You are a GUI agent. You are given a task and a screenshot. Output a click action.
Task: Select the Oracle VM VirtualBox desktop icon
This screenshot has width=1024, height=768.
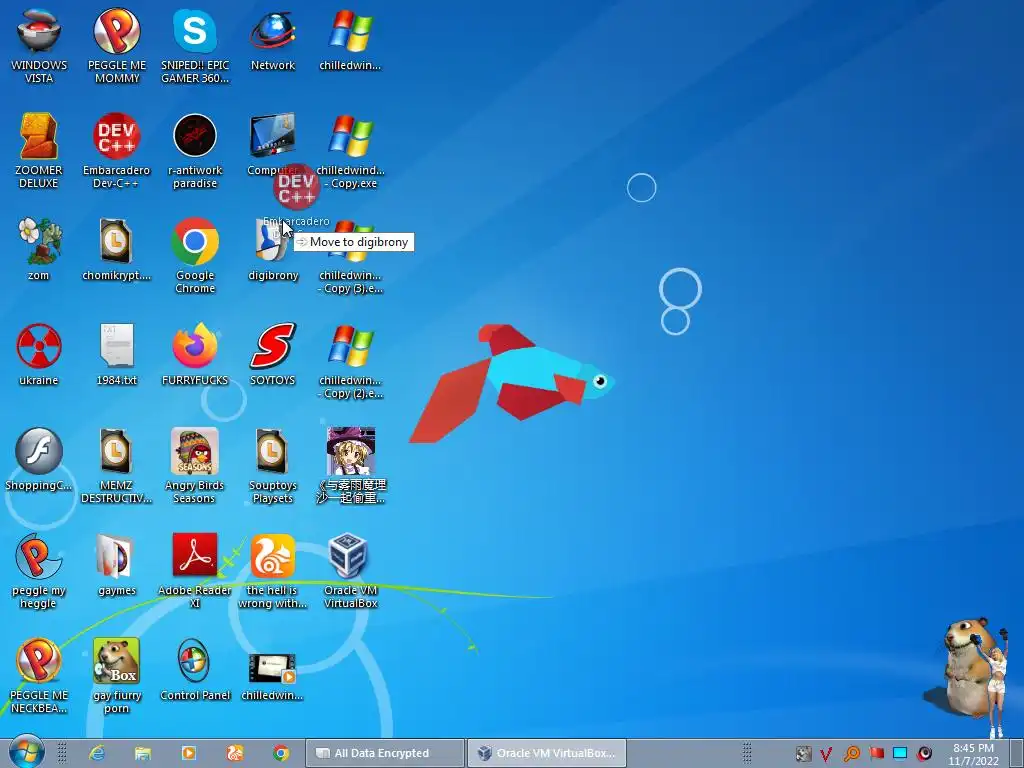(351, 571)
